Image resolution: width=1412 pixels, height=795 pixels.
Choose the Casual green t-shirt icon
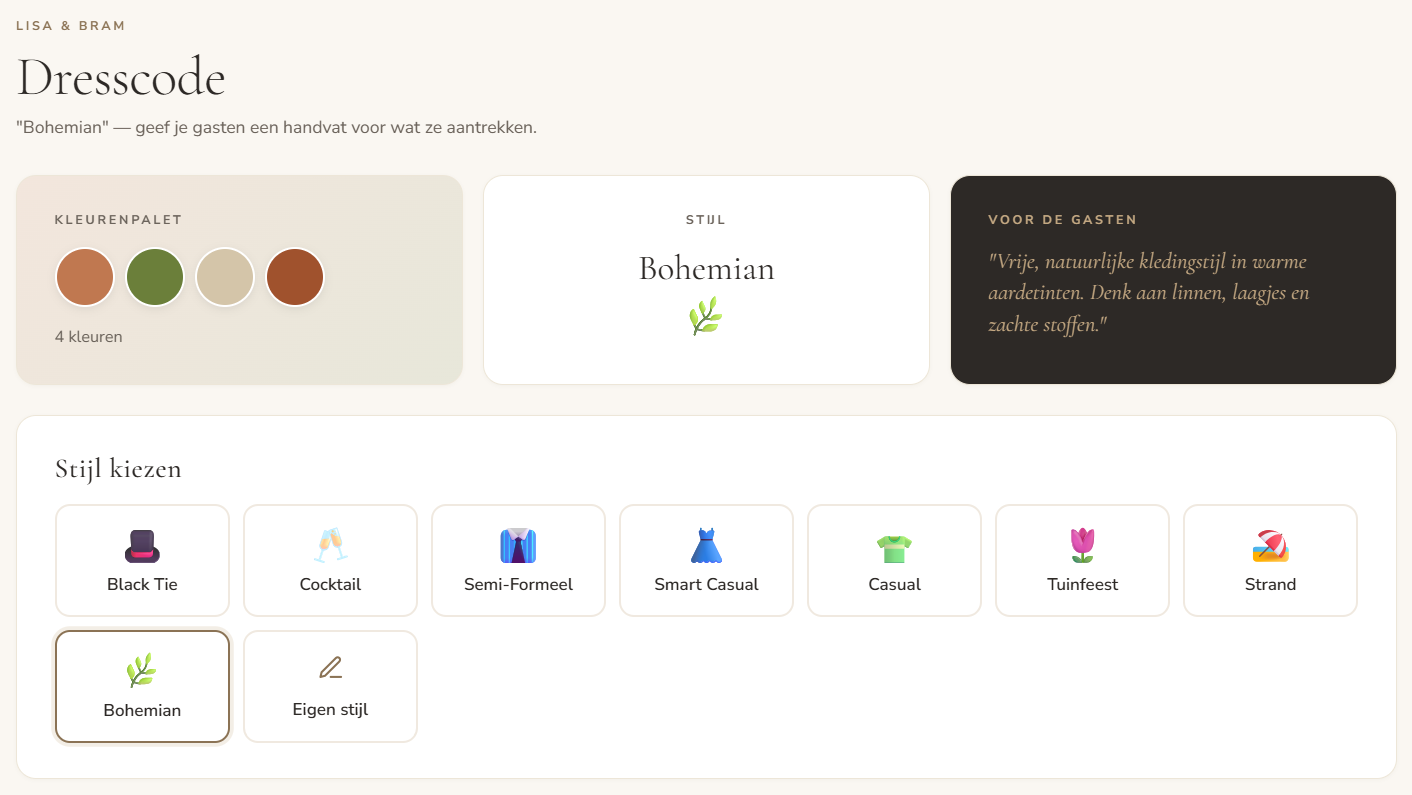[x=894, y=546]
